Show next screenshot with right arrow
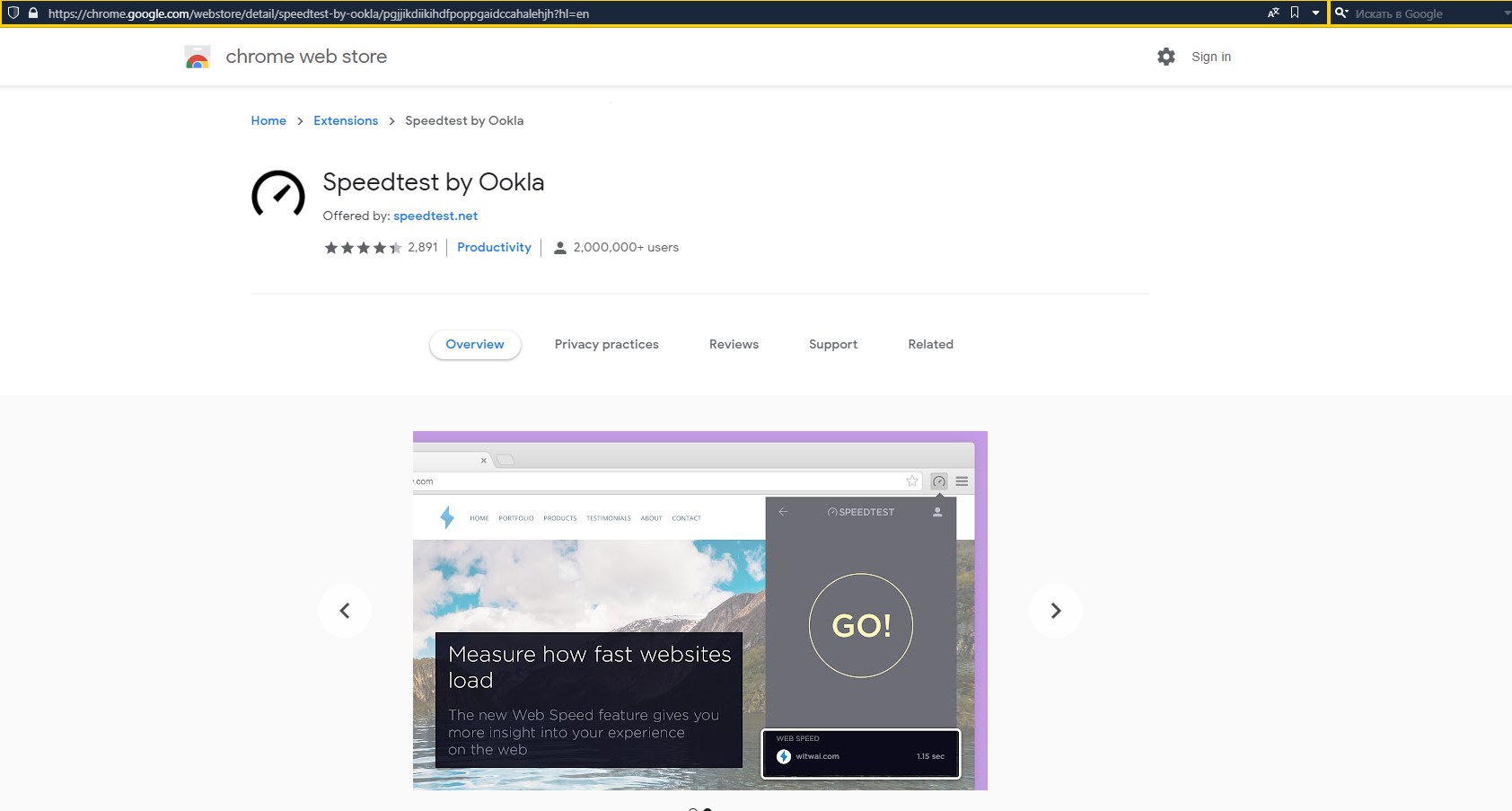1512x811 pixels. pos(1056,611)
